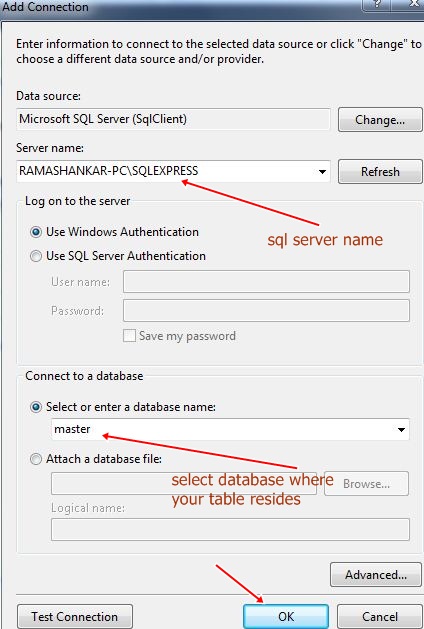424x629 pixels.
Task: Open the Server name dropdown arrow
Action: coord(322,172)
